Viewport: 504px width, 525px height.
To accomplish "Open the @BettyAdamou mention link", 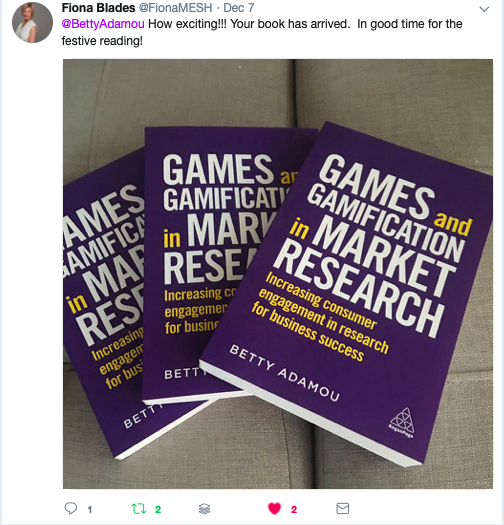I will coord(103,24).
